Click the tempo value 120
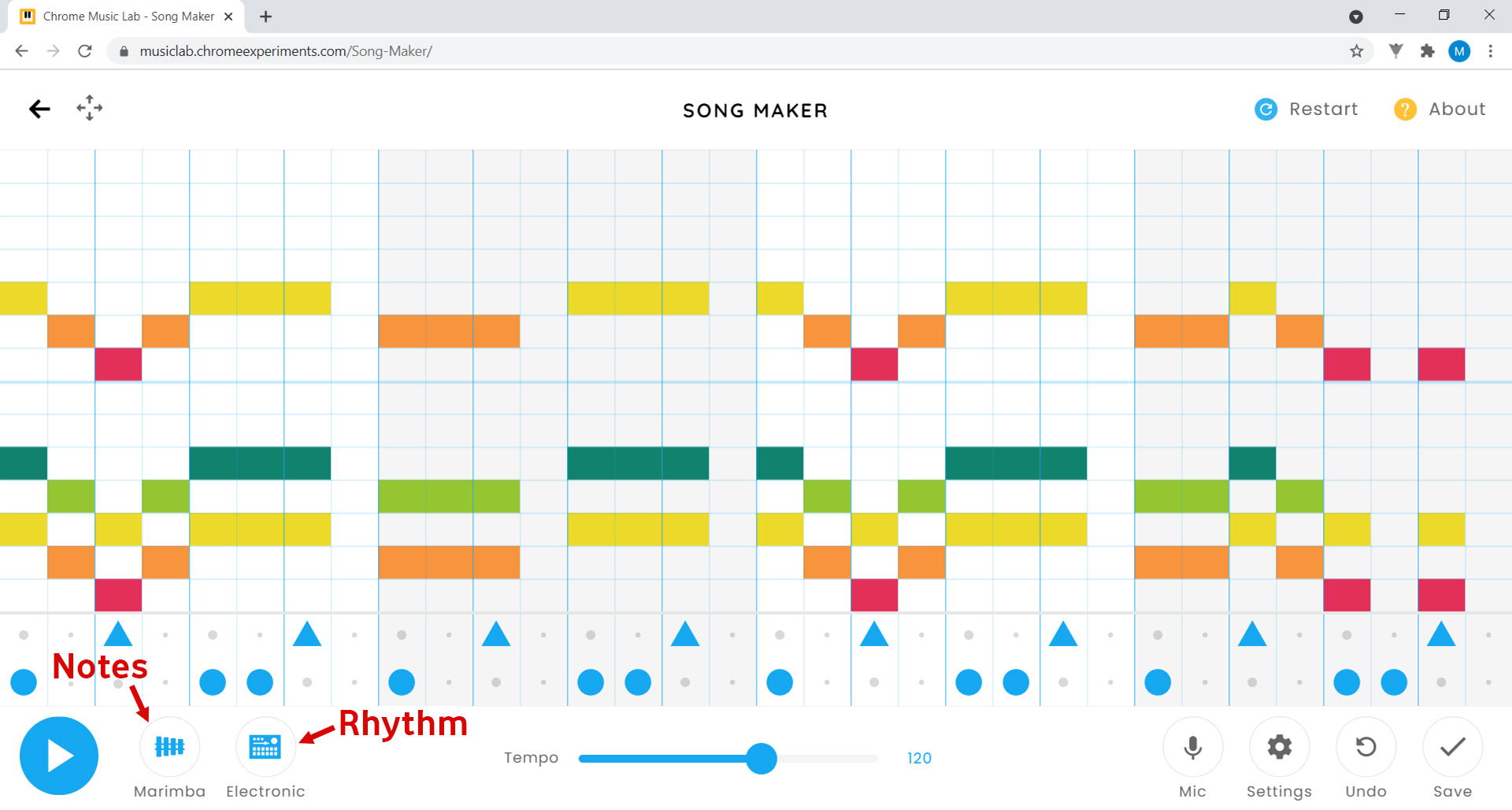 (919, 758)
